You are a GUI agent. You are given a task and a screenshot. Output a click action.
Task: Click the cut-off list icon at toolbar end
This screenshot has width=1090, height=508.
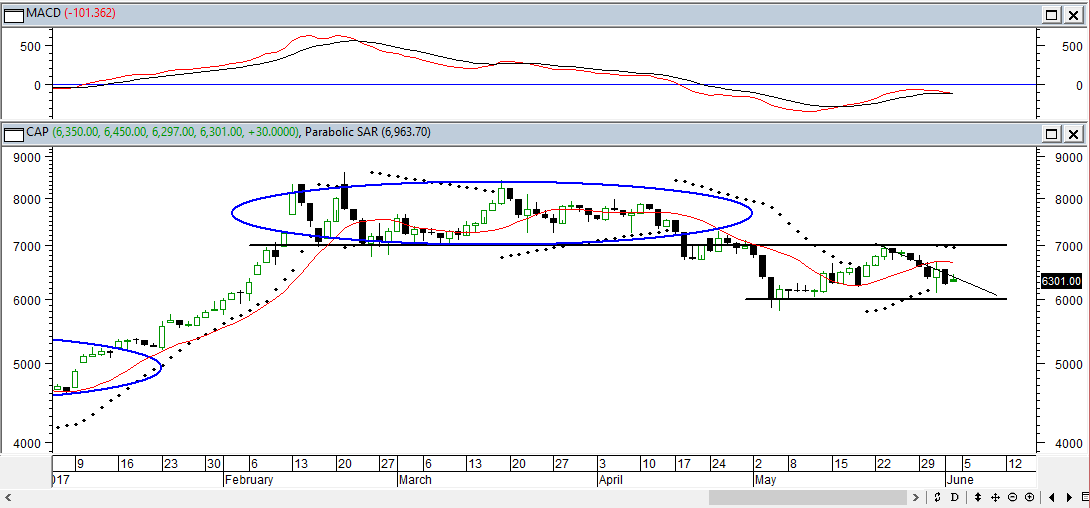pos(1084,498)
